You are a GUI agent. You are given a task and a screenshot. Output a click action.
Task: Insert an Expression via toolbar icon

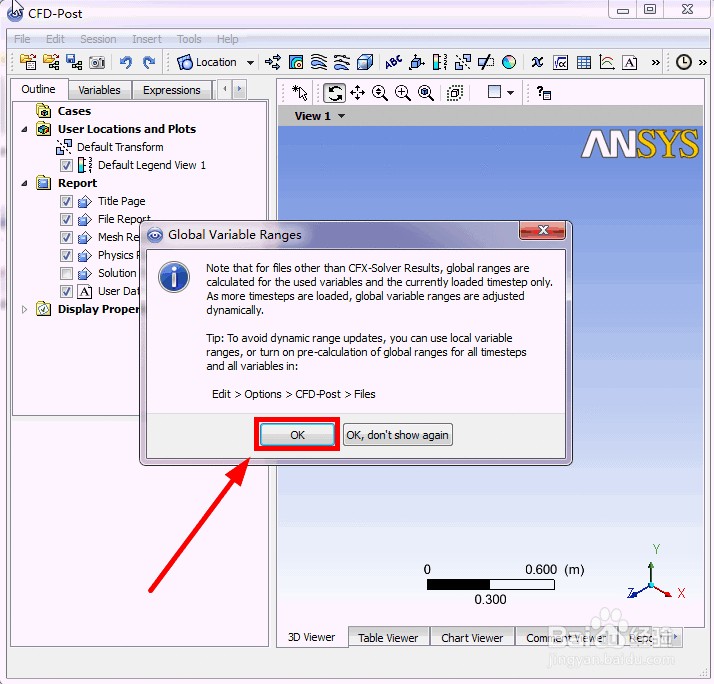point(560,62)
